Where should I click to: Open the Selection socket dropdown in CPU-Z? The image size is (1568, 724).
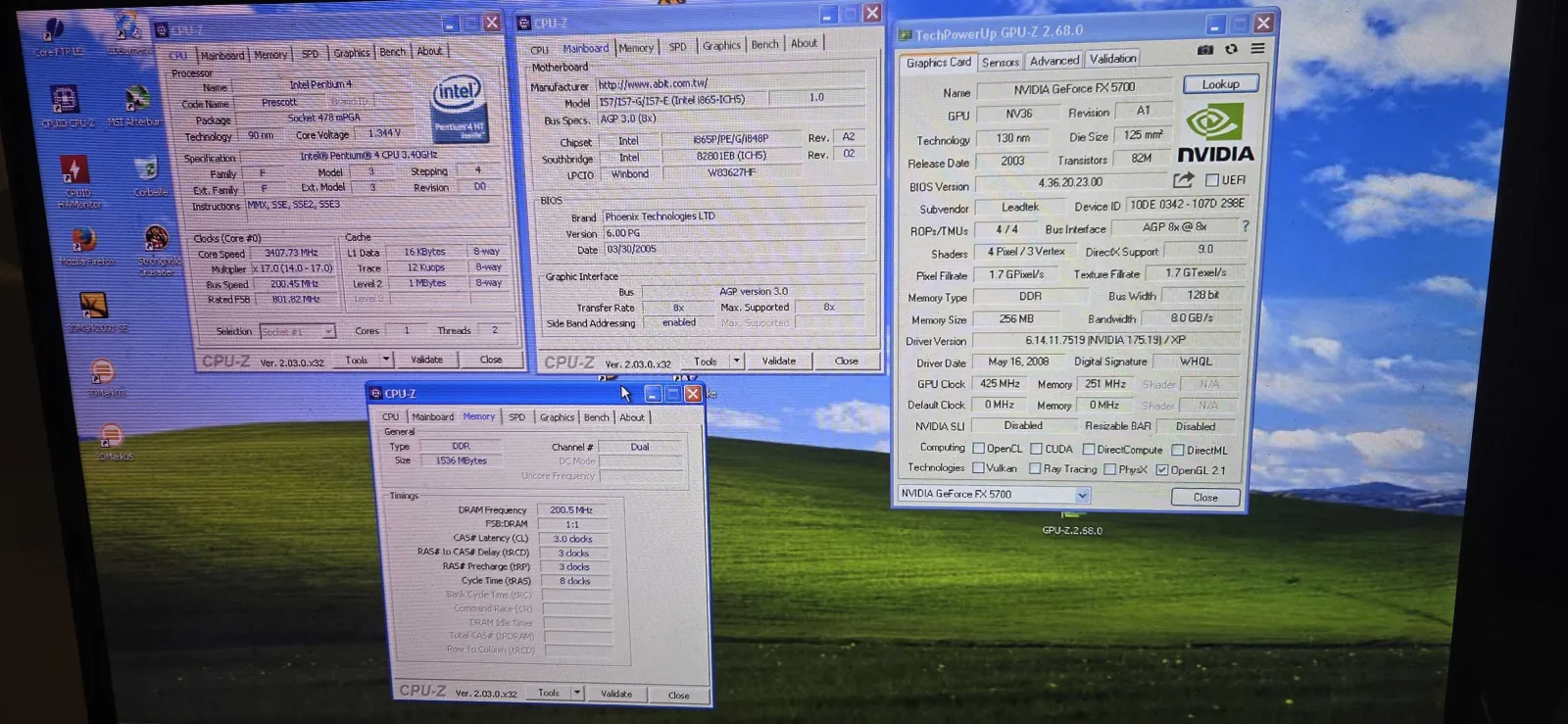tap(328, 331)
